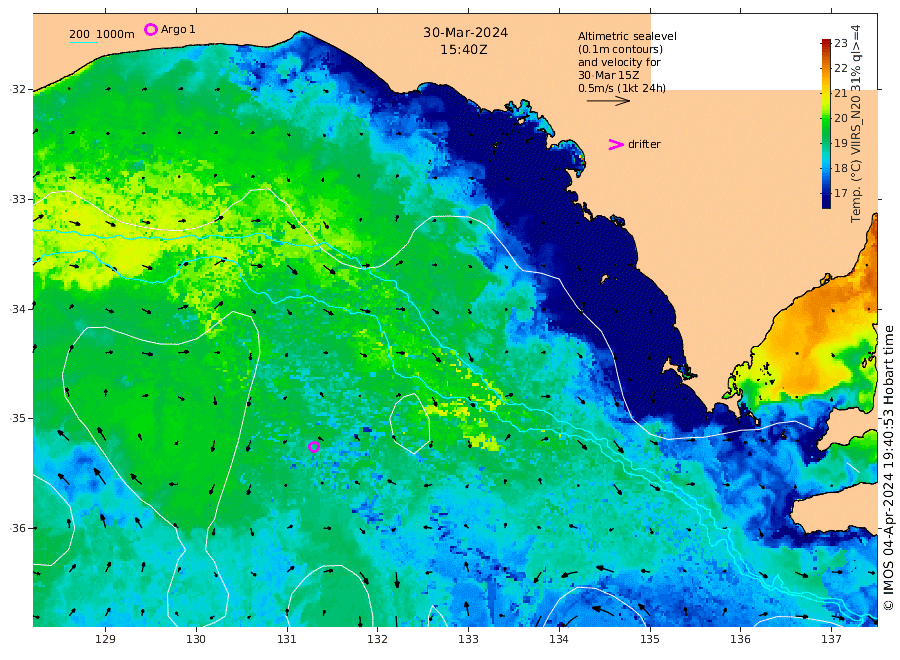900x660 pixels.
Task: Click the 'Argo 1' legend label
Action: 178,29
